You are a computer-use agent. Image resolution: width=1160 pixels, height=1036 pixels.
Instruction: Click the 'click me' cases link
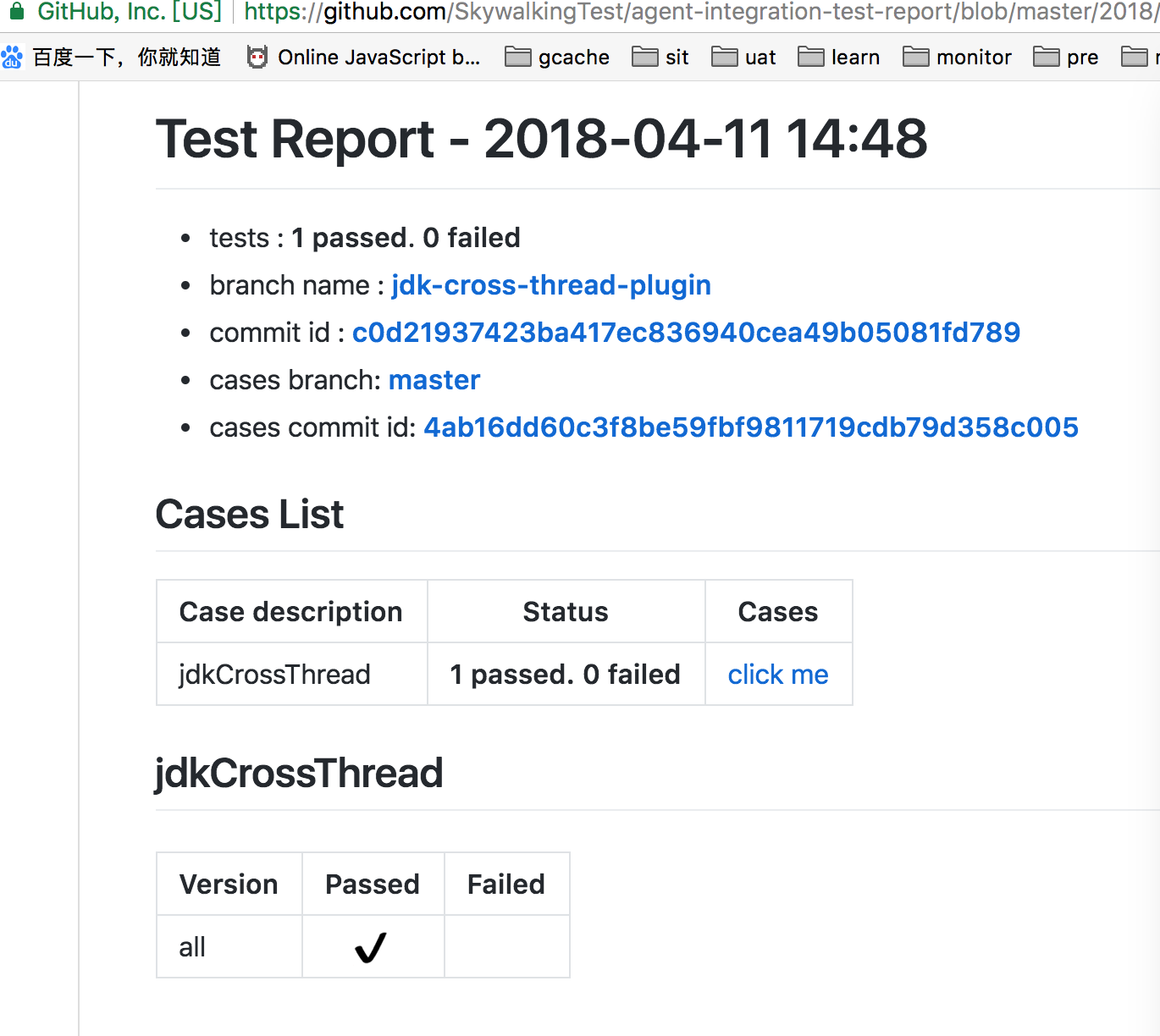(778, 675)
